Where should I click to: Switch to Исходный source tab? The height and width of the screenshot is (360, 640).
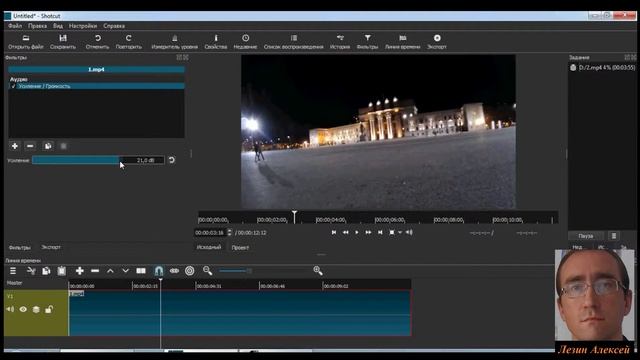(x=209, y=247)
